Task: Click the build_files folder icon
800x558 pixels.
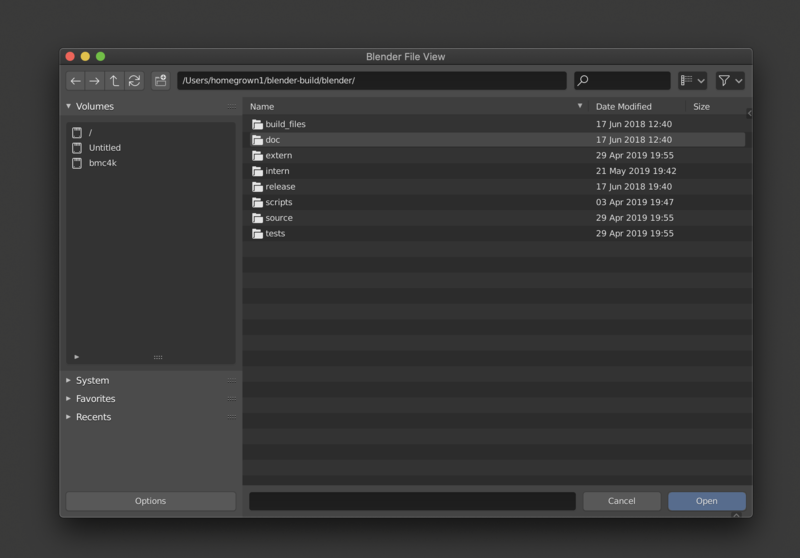Action: pos(257,124)
